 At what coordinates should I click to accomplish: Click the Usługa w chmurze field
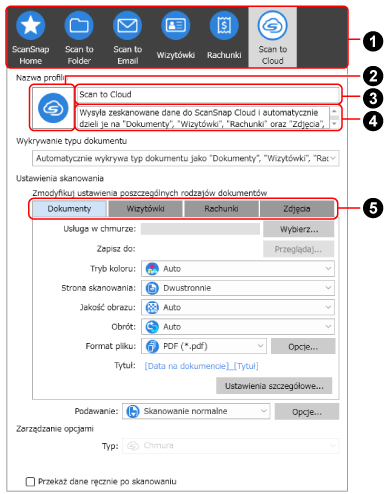point(200,229)
